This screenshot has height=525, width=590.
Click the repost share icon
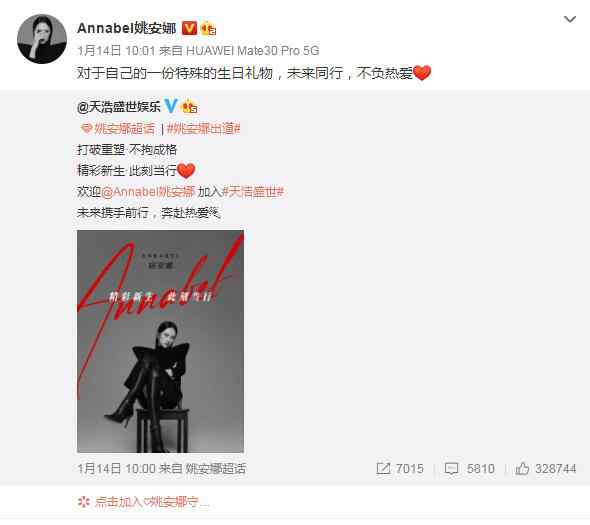383,468
